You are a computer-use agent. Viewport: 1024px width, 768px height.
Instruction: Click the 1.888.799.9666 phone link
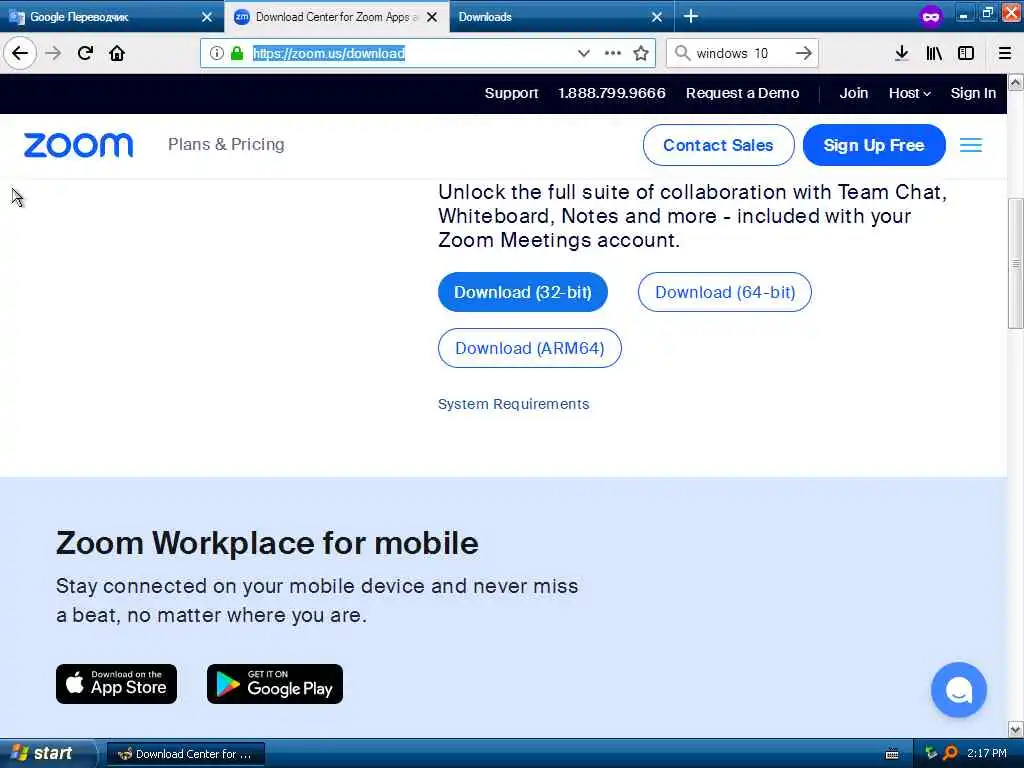pos(611,93)
